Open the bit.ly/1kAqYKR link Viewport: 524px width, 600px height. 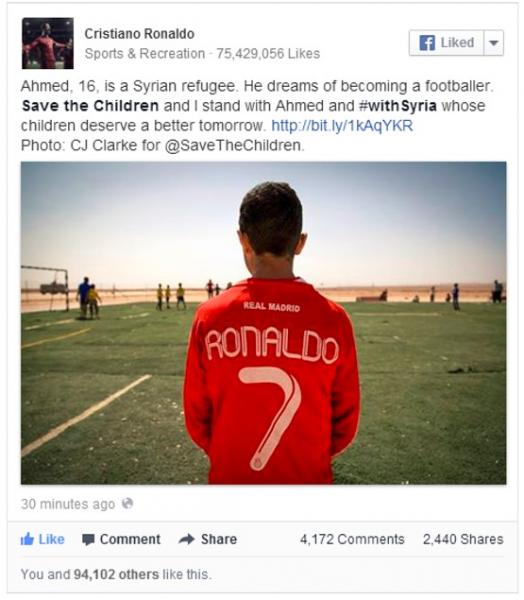pos(342,126)
